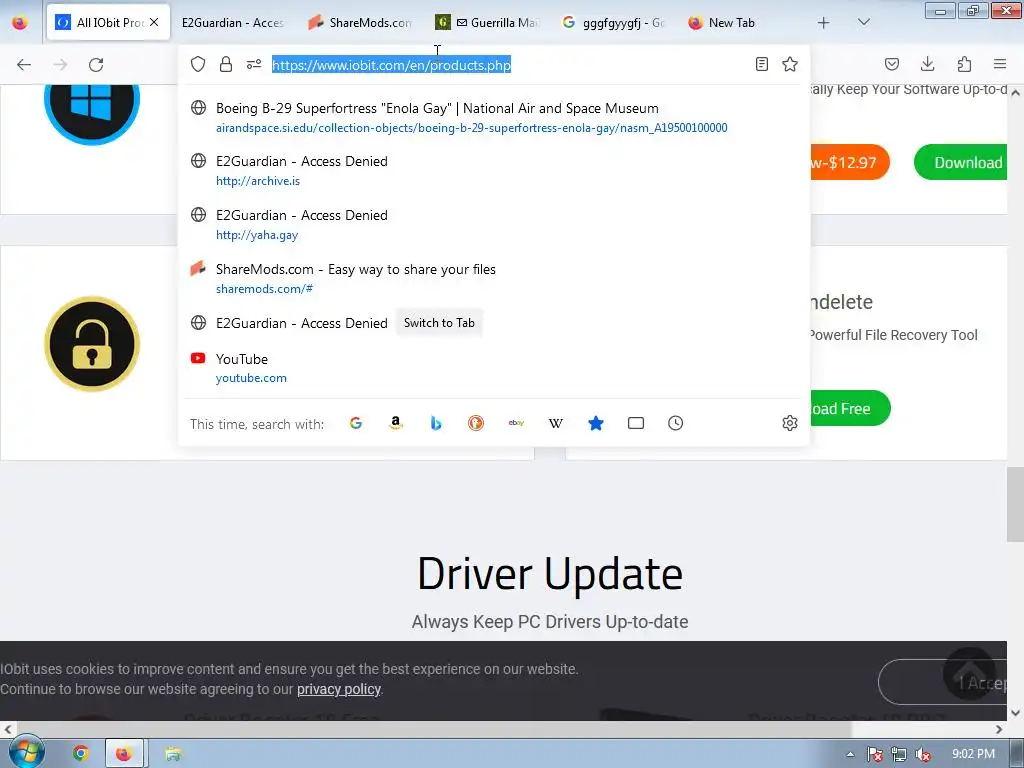1024x768 pixels.
Task: Search open tabs with the tab icon
Action: (x=635, y=423)
